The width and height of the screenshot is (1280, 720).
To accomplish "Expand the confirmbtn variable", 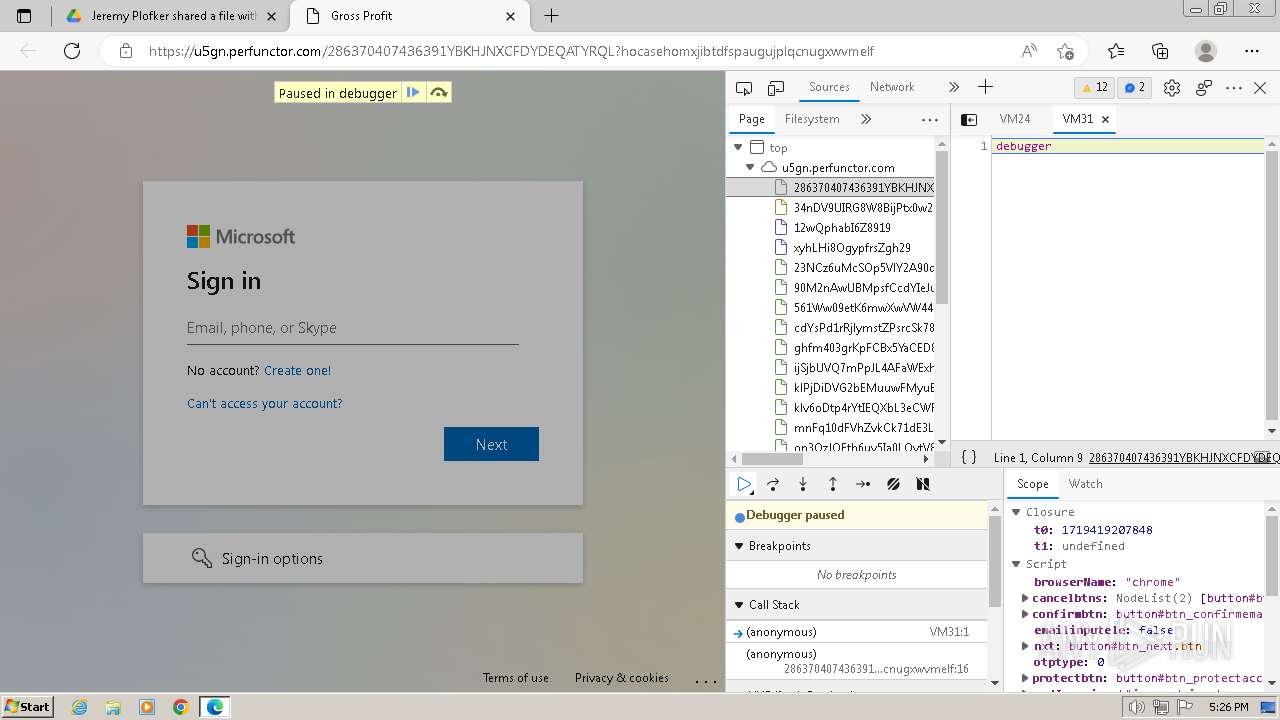I will pyautogui.click(x=1025, y=614).
